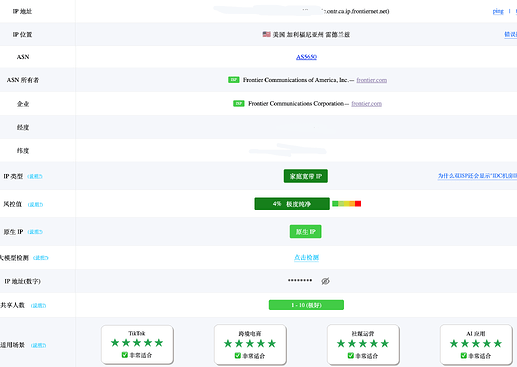This screenshot has height=367, width=517.
Task: Select the 跨境电商 rating card
Action: click(x=250, y=344)
